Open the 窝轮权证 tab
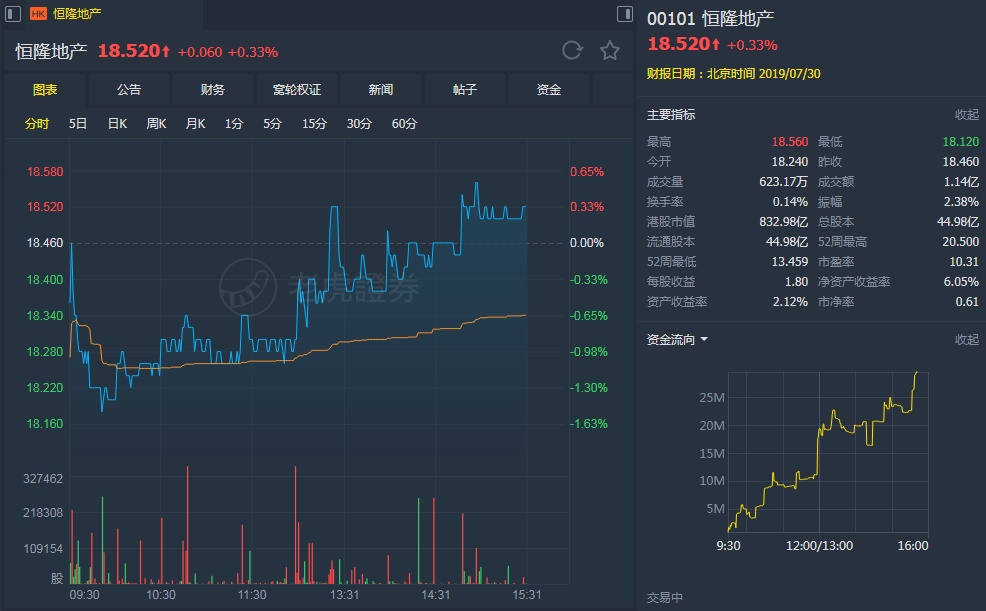Viewport: 986px width, 611px height. tap(297, 90)
